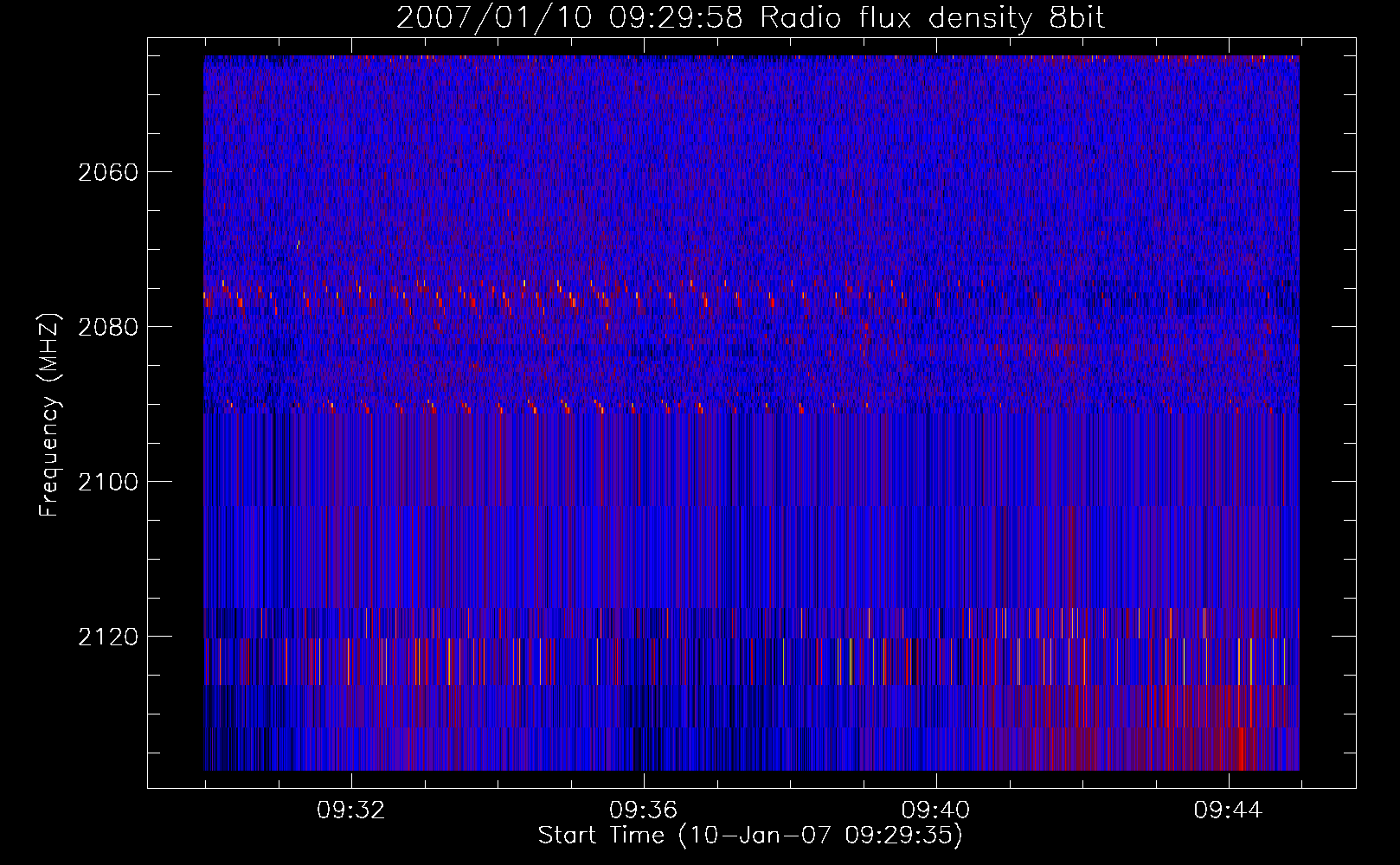Click the 2060 frequency tick label
The height and width of the screenshot is (865, 1400).
coord(108,172)
